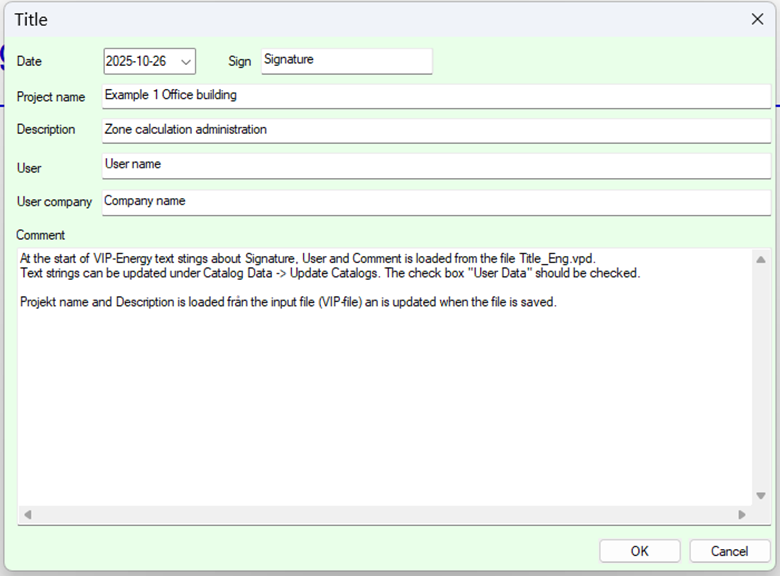Open the Date dropdown calendar arrow
780x576 pixels.
[185, 61]
